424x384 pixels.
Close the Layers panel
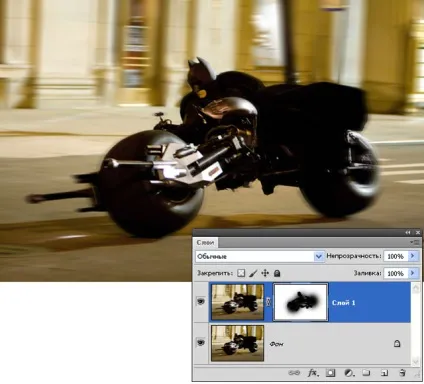[x=418, y=232]
